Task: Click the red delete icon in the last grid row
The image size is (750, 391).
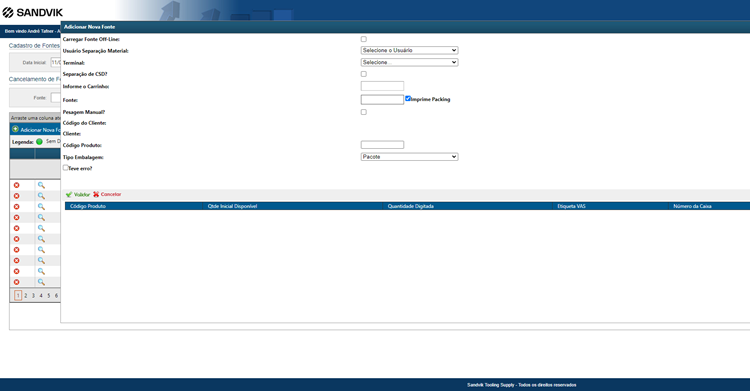Action: (x=16, y=282)
